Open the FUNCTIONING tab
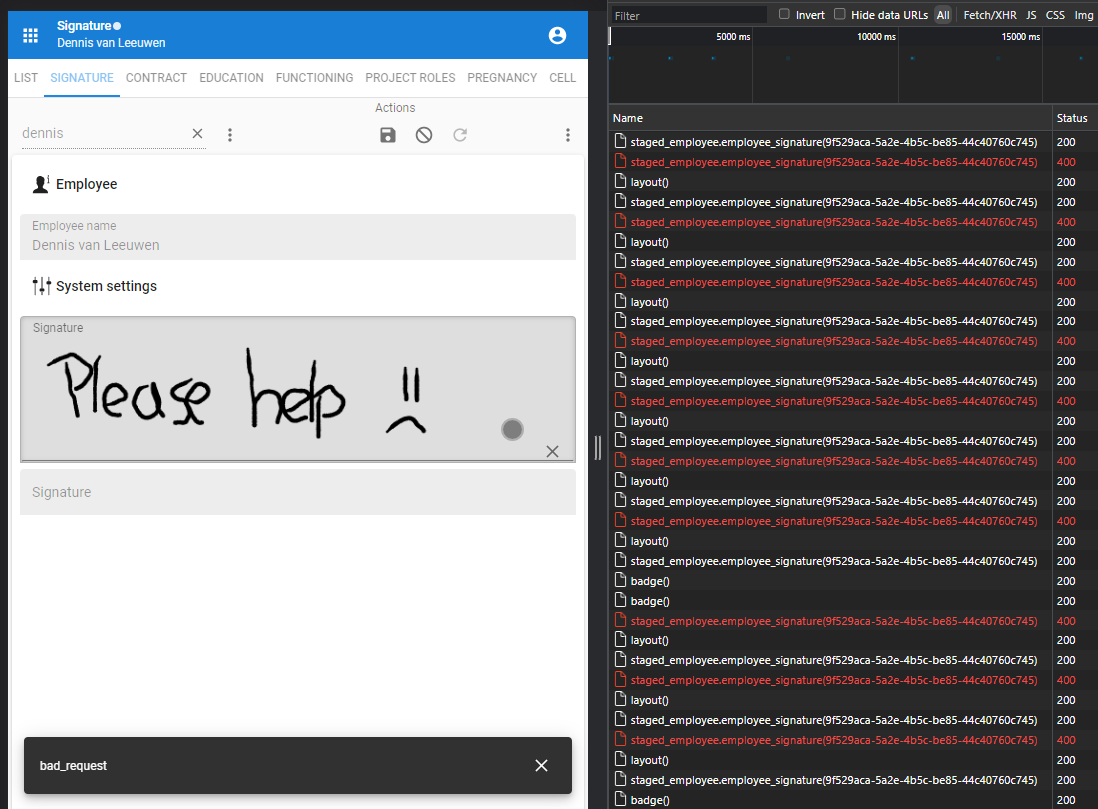 pyautogui.click(x=314, y=78)
